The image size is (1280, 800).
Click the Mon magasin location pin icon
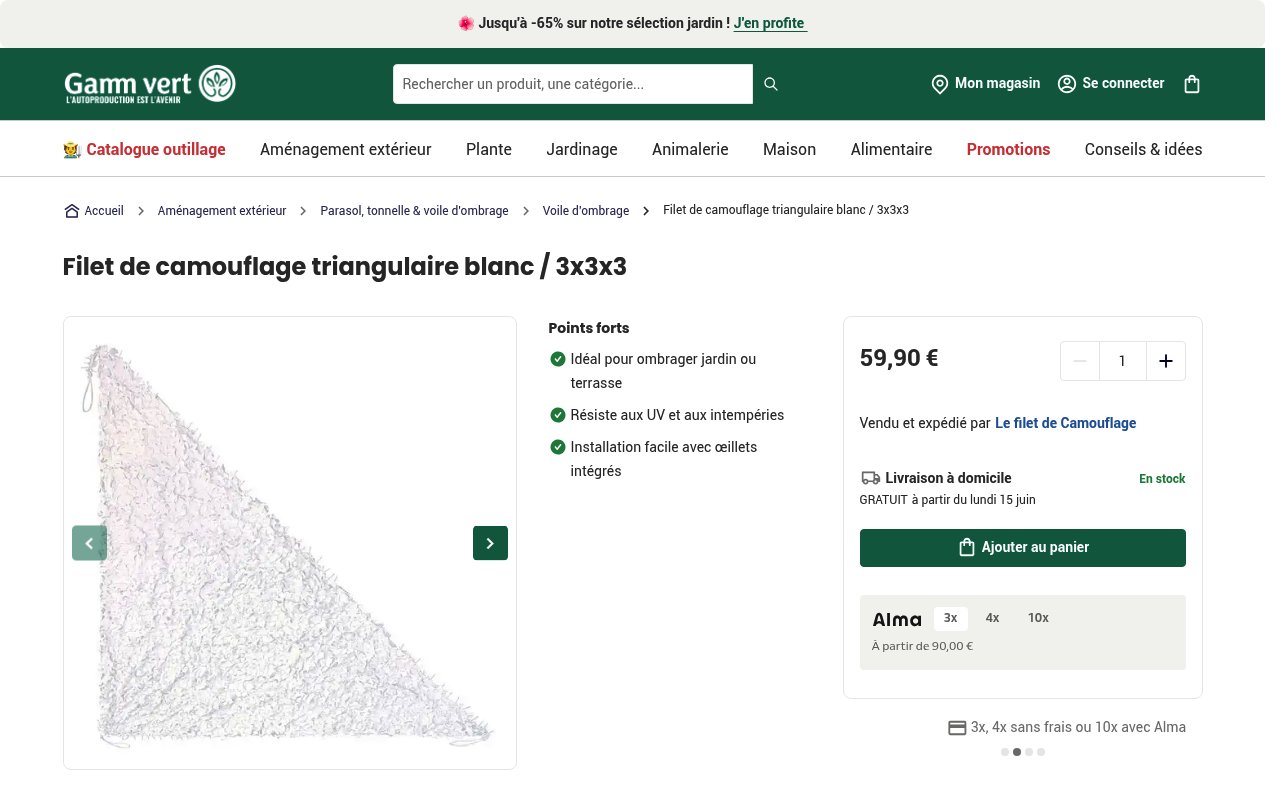[x=939, y=84]
